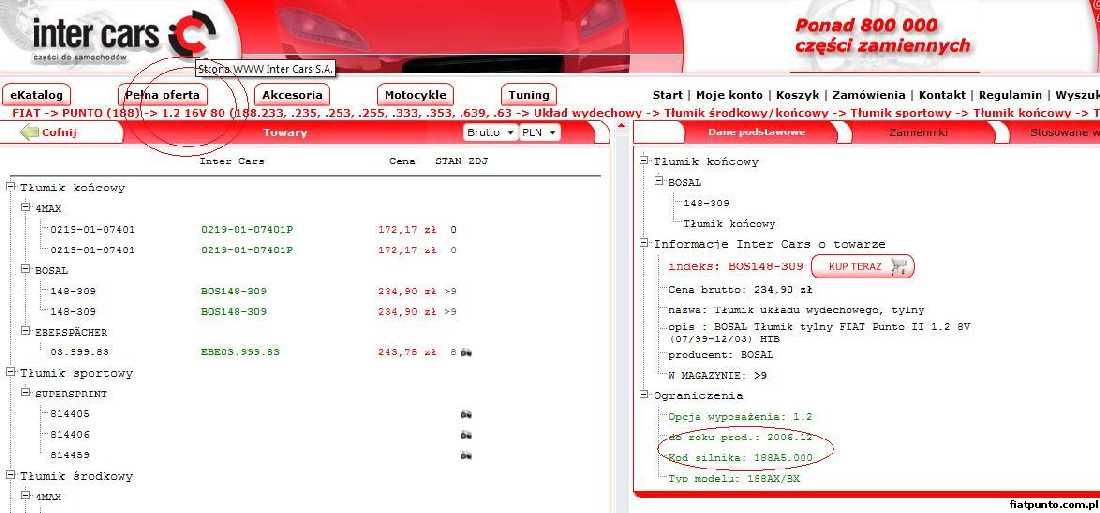Click the car icon beside EBE03.999.83
This screenshot has height=513, width=1100.
466,352
